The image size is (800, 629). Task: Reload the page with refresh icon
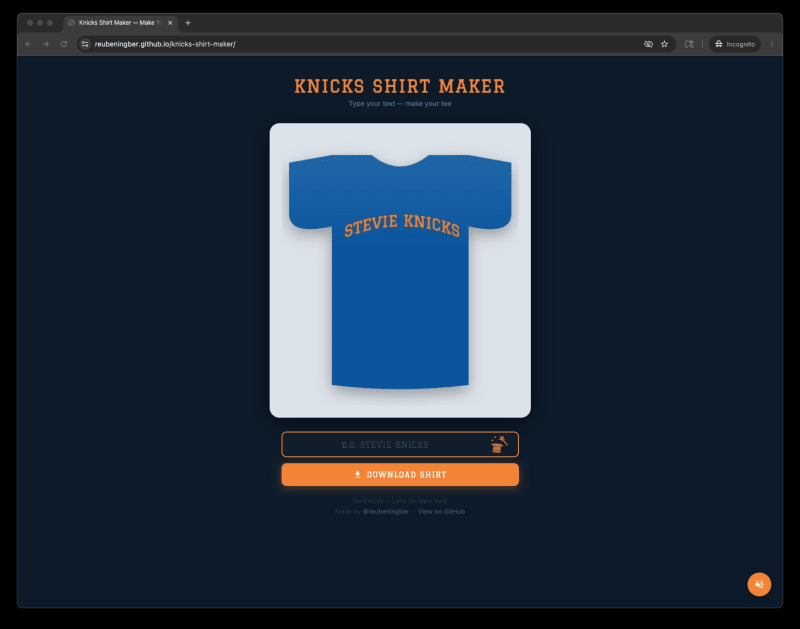tap(64, 44)
